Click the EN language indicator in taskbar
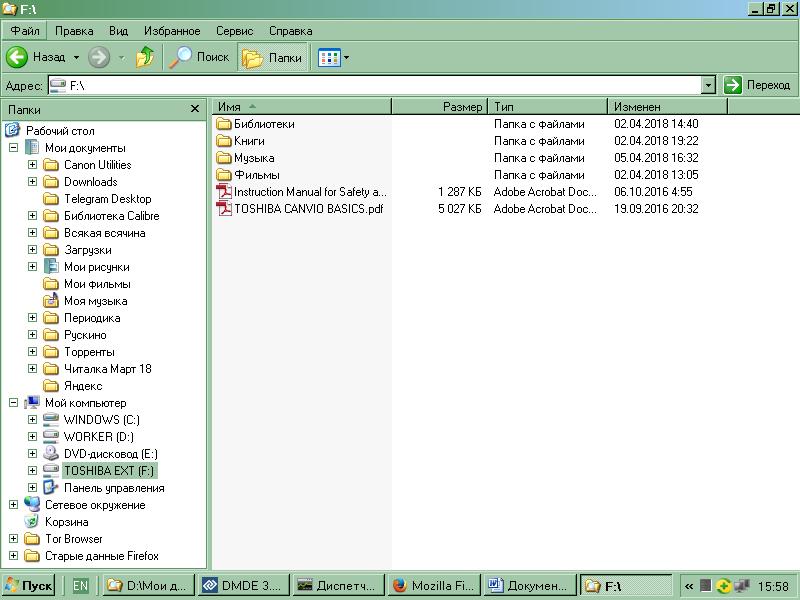 click(x=80, y=586)
